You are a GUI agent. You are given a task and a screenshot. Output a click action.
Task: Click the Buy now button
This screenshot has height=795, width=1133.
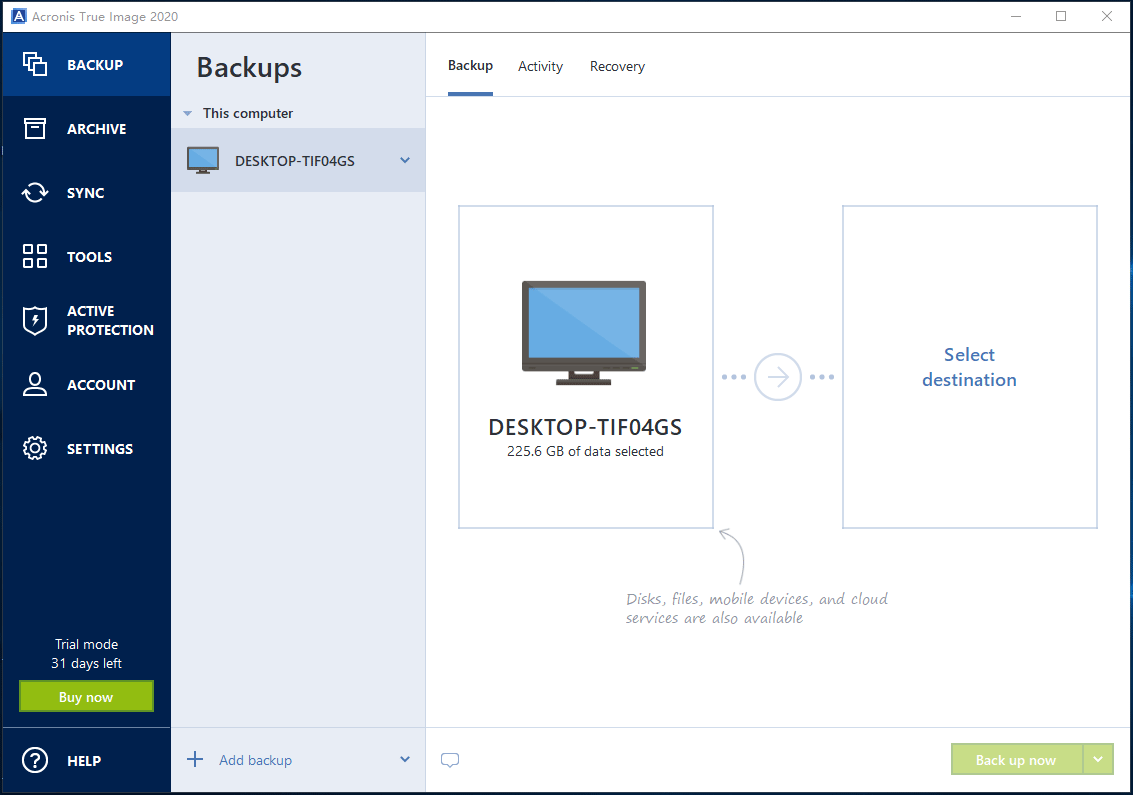pos(86,697)
